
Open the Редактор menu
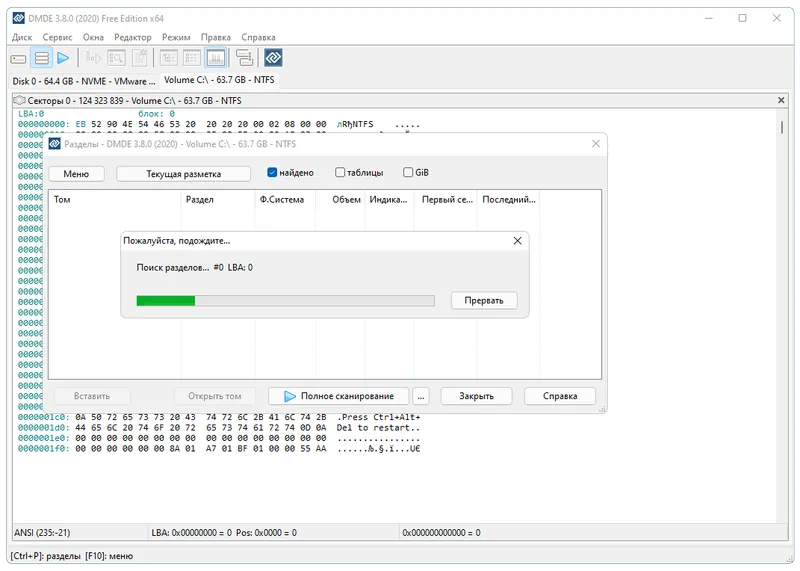click(133, 37)
